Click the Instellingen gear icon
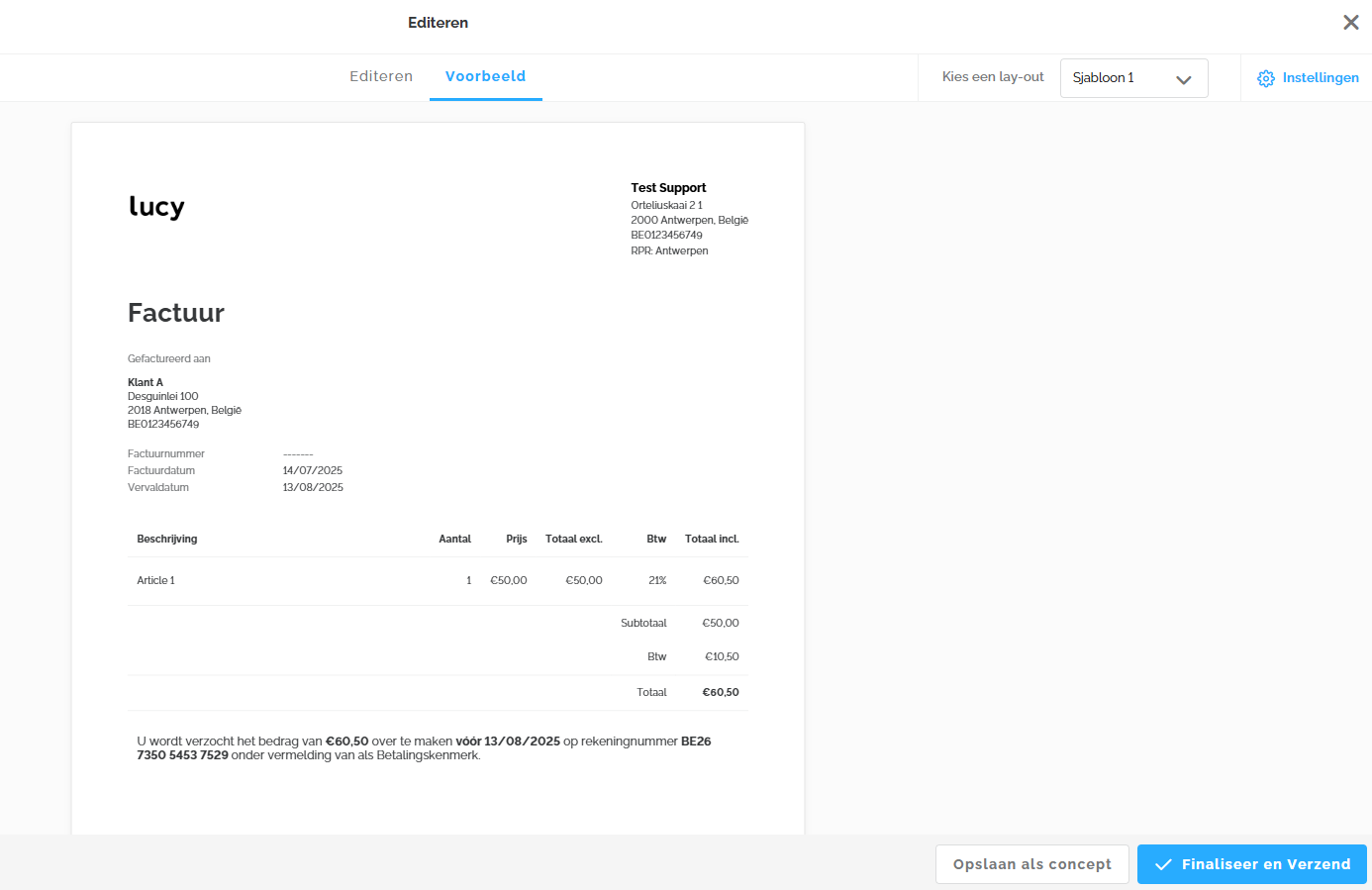 point(1266,78)
